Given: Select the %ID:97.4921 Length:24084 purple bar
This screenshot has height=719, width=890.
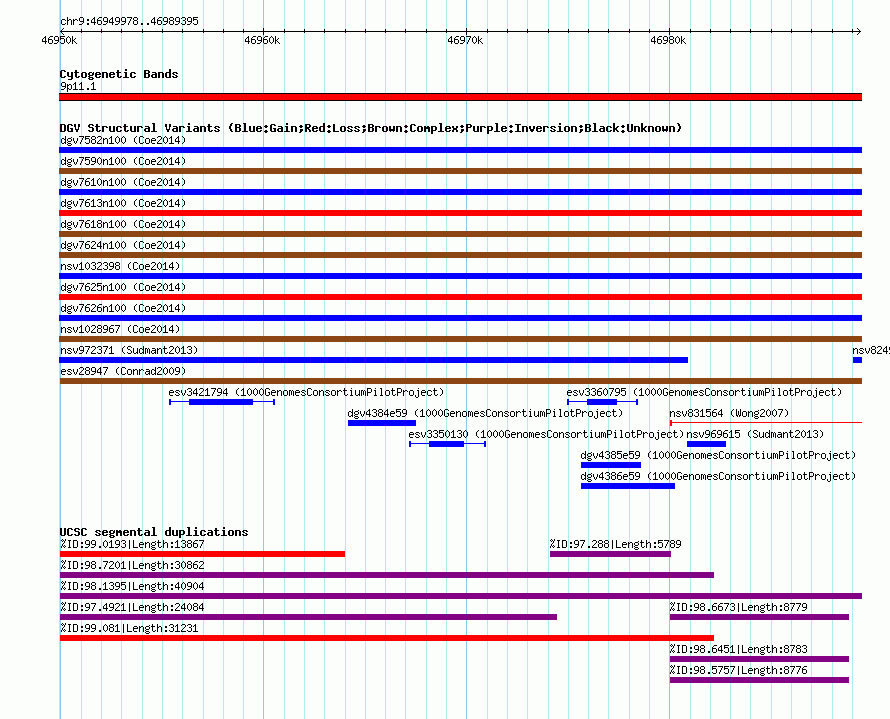Looking at the screenshot, I should pos(308,617).
